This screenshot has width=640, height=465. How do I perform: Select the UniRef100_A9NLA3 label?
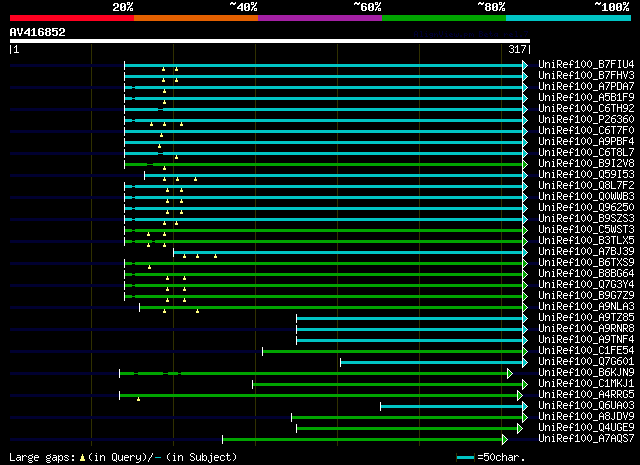click(586, 307)
